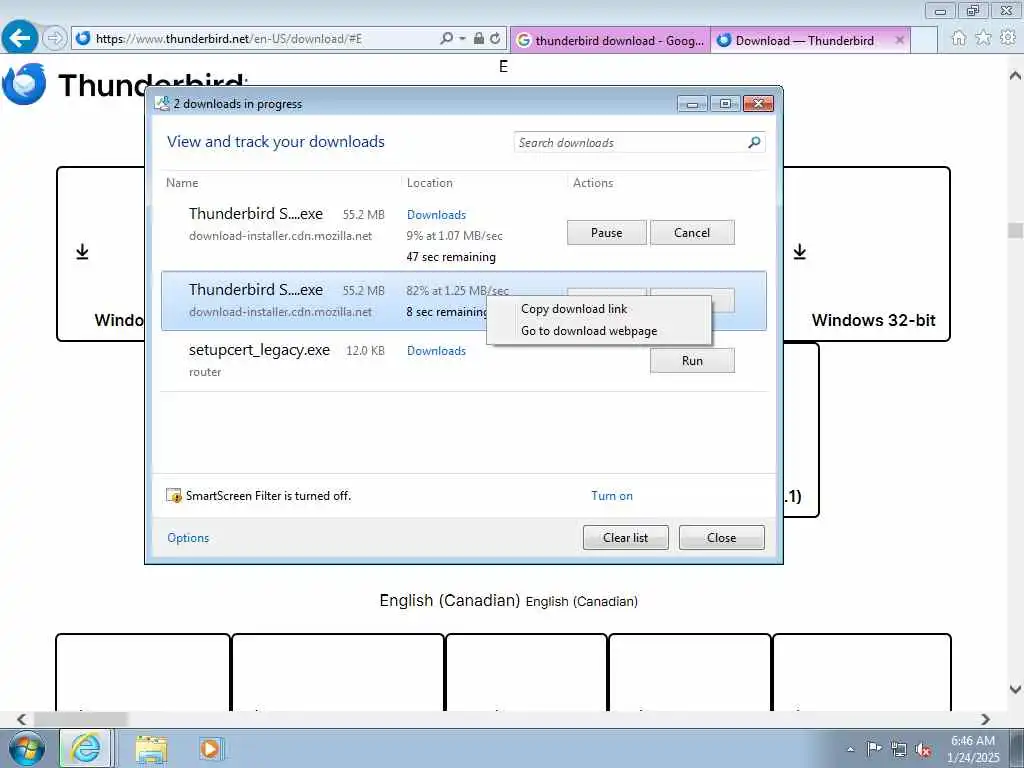The width and height of the screenshot is (1024, 768).
Task: Select Copy download link menu item
Action: pyautogui.click(x=574, y=309)
